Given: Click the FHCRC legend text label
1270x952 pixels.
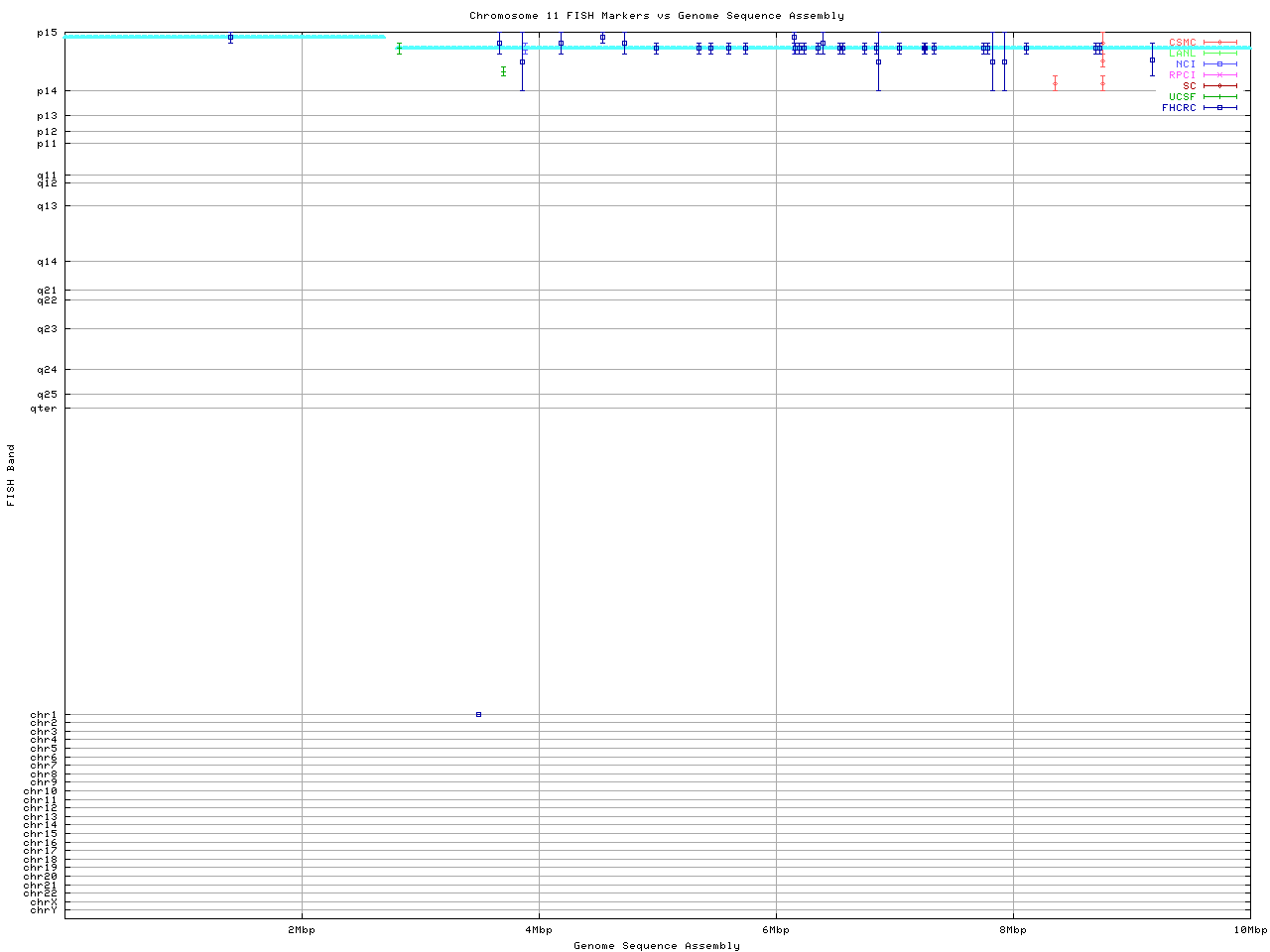Looking at the screenshot, I should tap(1179, 108).
